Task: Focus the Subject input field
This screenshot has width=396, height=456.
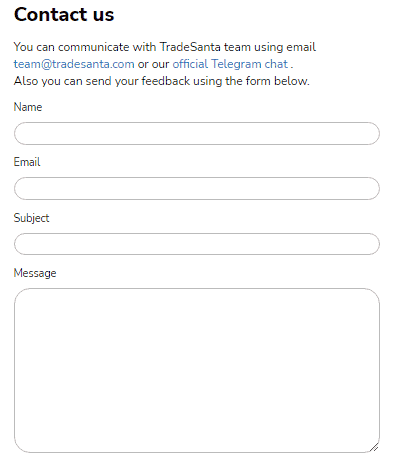Action: tap(197, 244)
